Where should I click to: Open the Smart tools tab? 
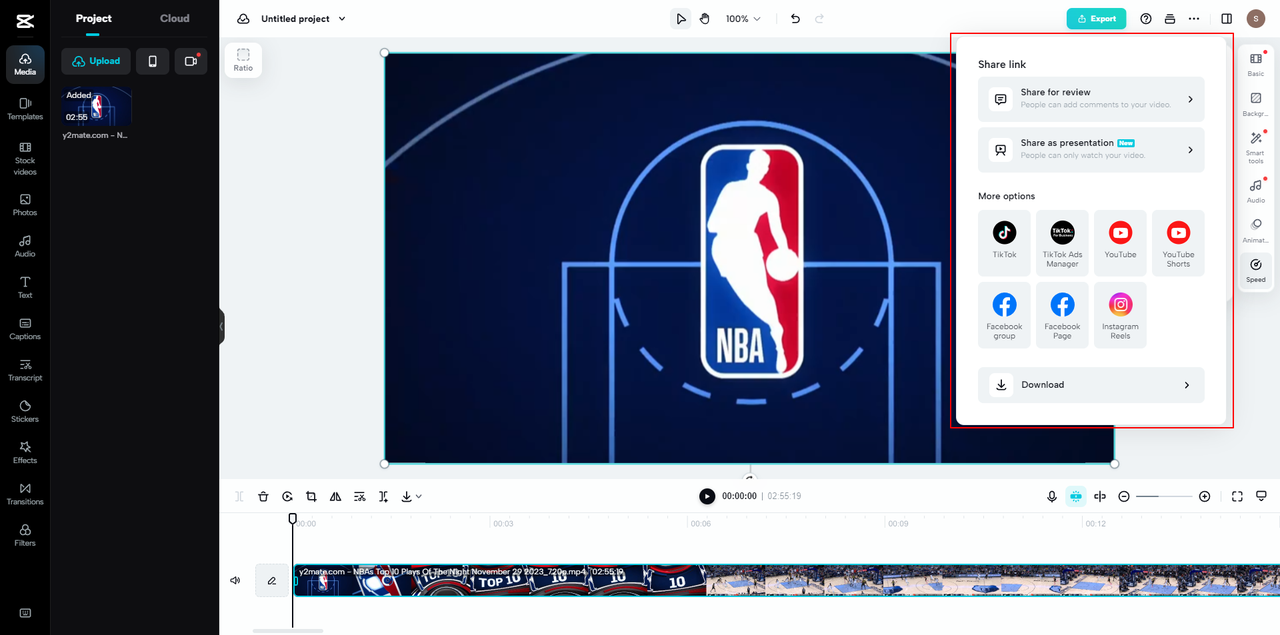(x=1256, y=148)
